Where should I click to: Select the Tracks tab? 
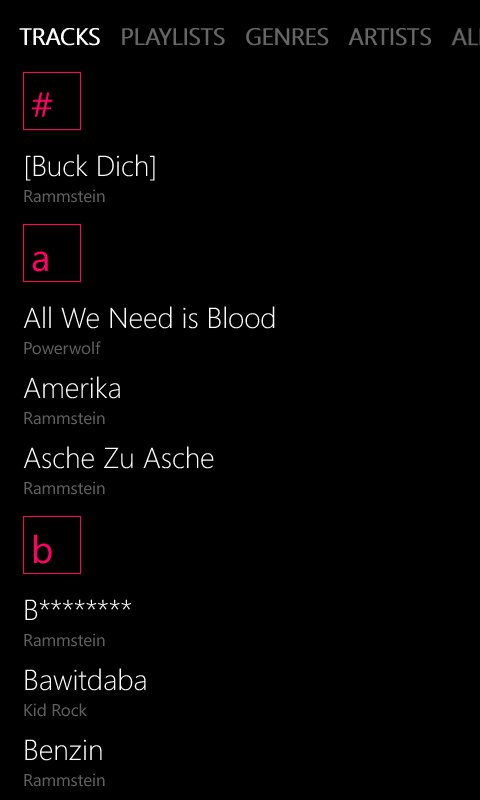[x=60, y=37]
